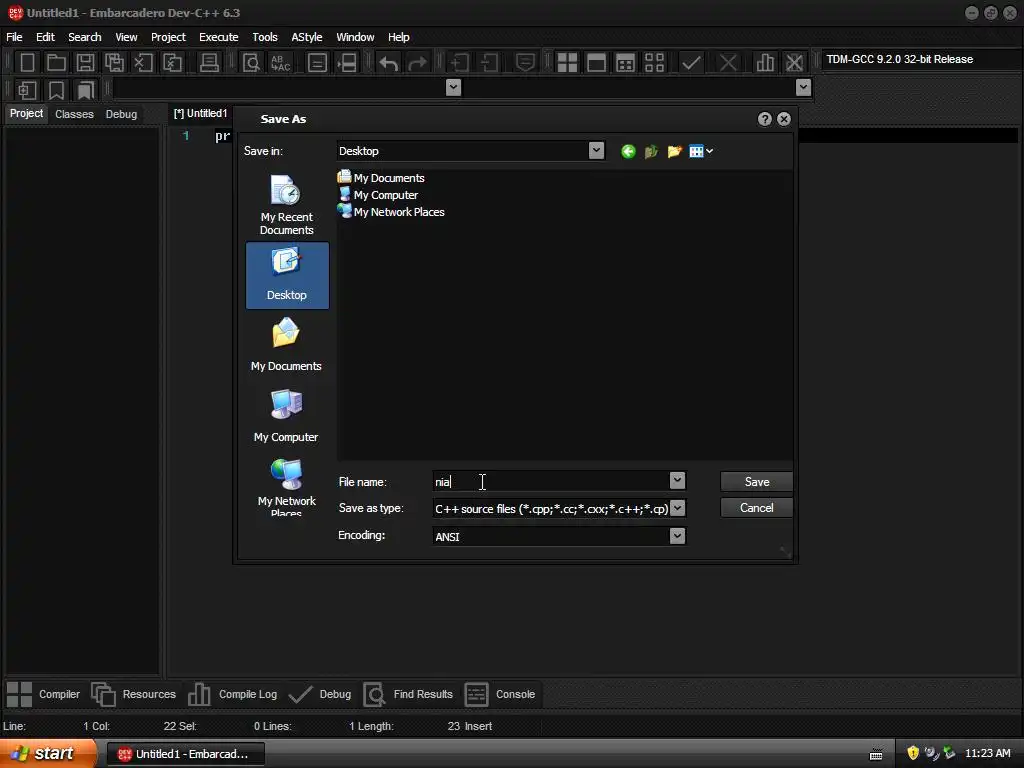Viewport: 1024px width, 768px height.
Task: Click the Open file toolbar icon
Action: [x=56, y=63]
